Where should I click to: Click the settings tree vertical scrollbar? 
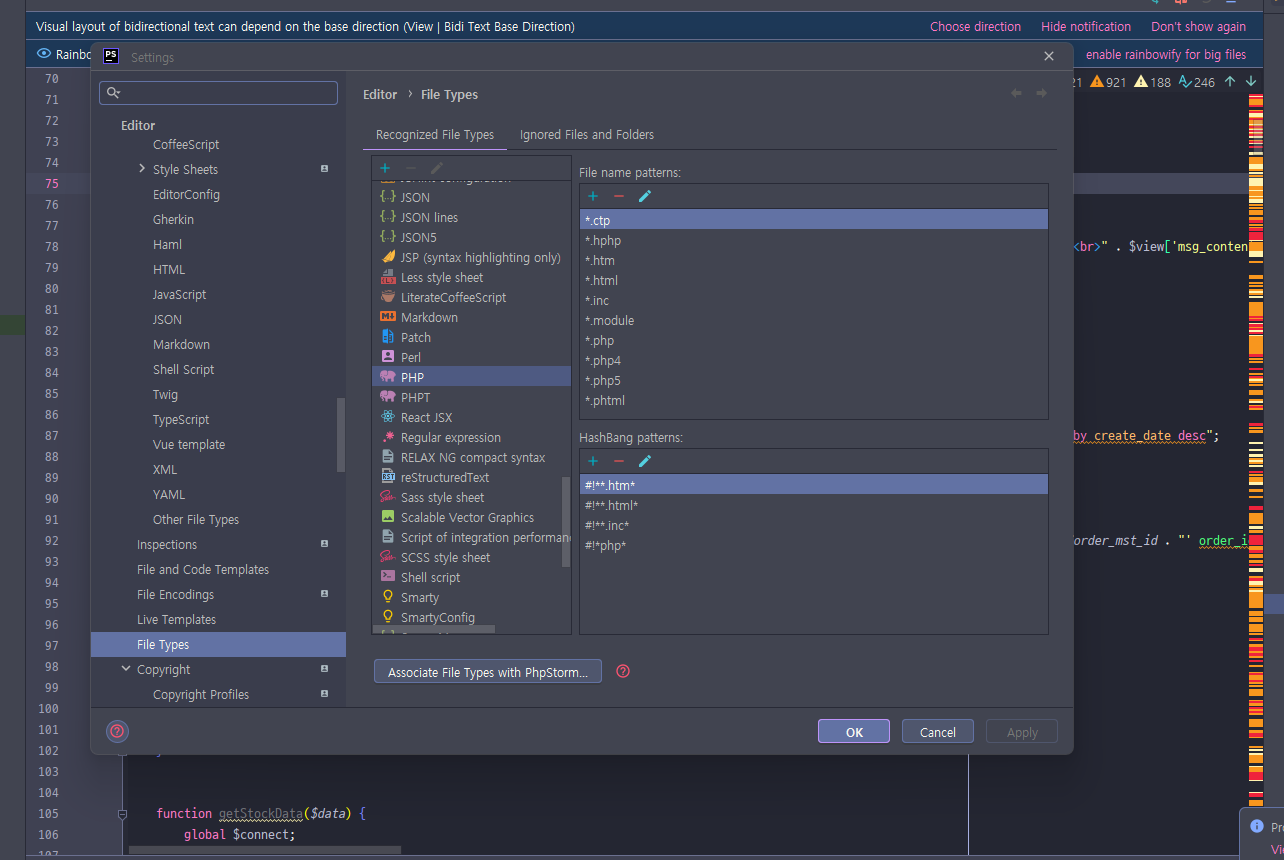click(x=341, y=435)
